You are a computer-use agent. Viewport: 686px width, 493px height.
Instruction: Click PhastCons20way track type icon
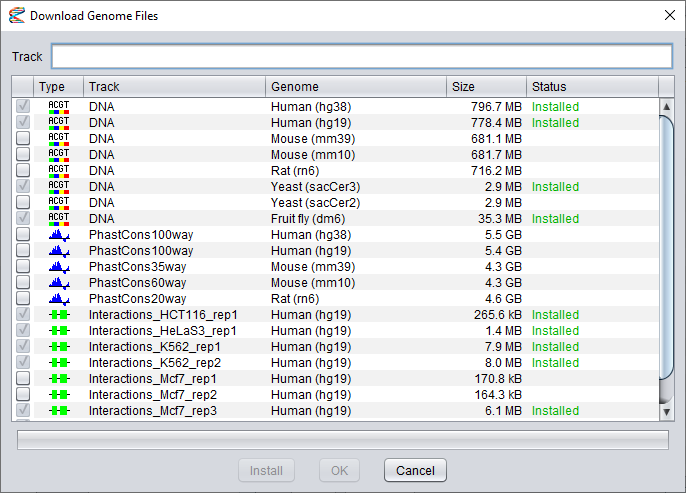(59, 299)
